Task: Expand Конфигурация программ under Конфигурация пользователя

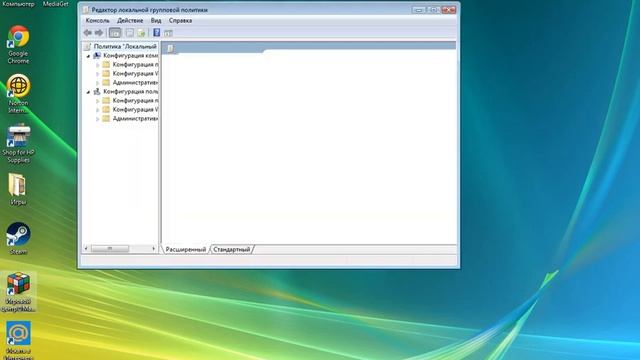Action: [98, 101]
